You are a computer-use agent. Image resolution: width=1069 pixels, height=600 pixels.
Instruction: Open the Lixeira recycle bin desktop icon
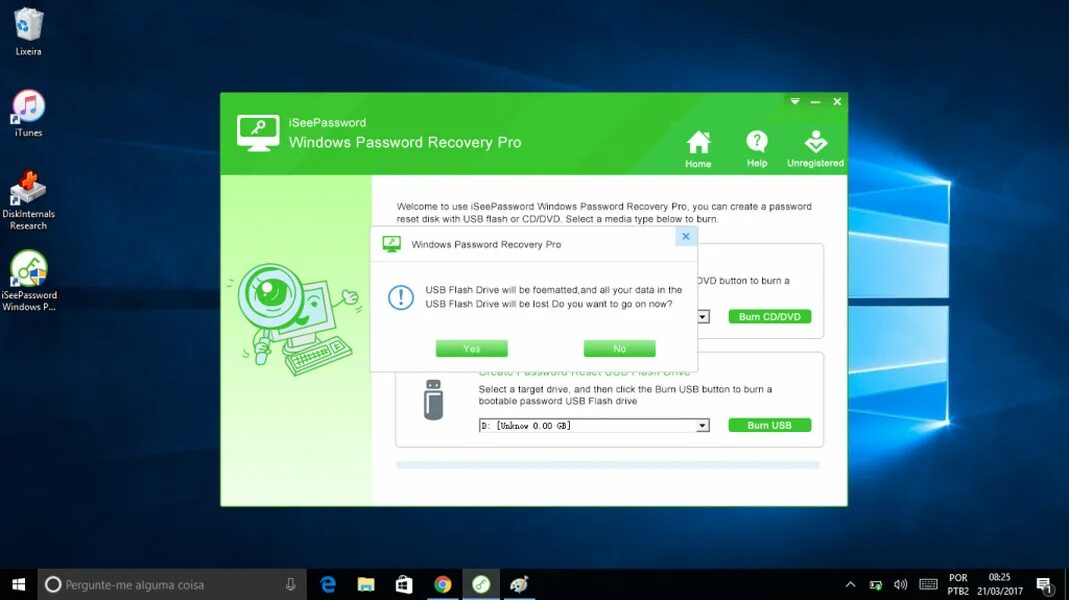(x=28, y=31)
